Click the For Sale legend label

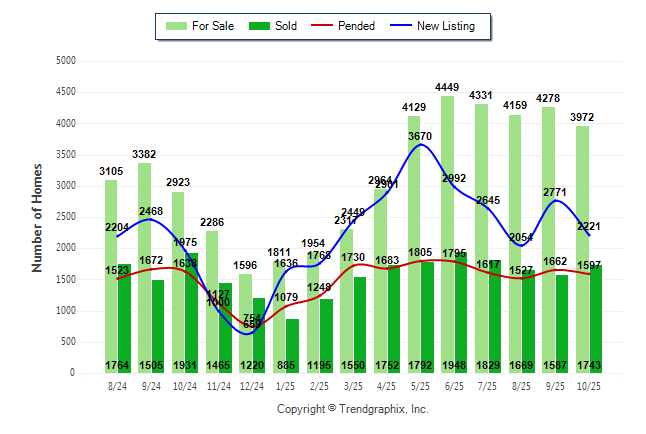coord(212,26)
